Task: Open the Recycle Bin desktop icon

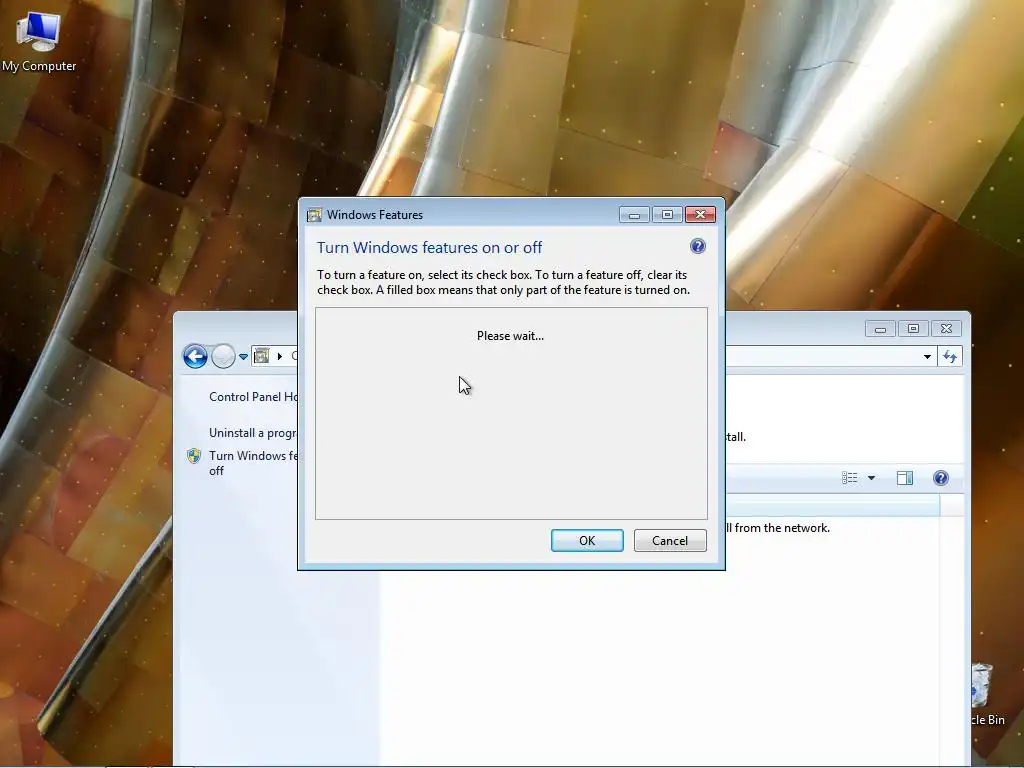Action: tap(987, 694)
